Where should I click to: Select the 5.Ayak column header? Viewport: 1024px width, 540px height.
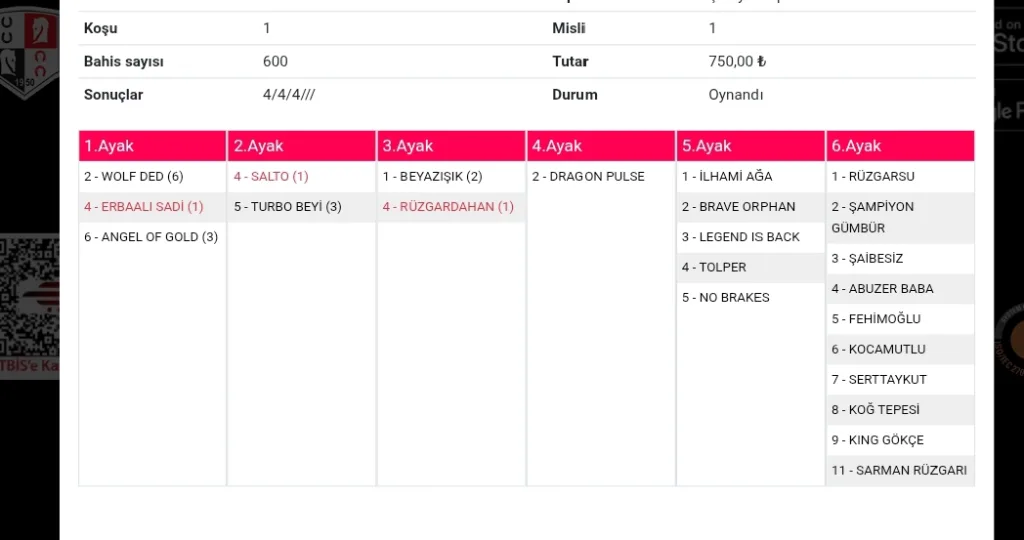[750, 146]
